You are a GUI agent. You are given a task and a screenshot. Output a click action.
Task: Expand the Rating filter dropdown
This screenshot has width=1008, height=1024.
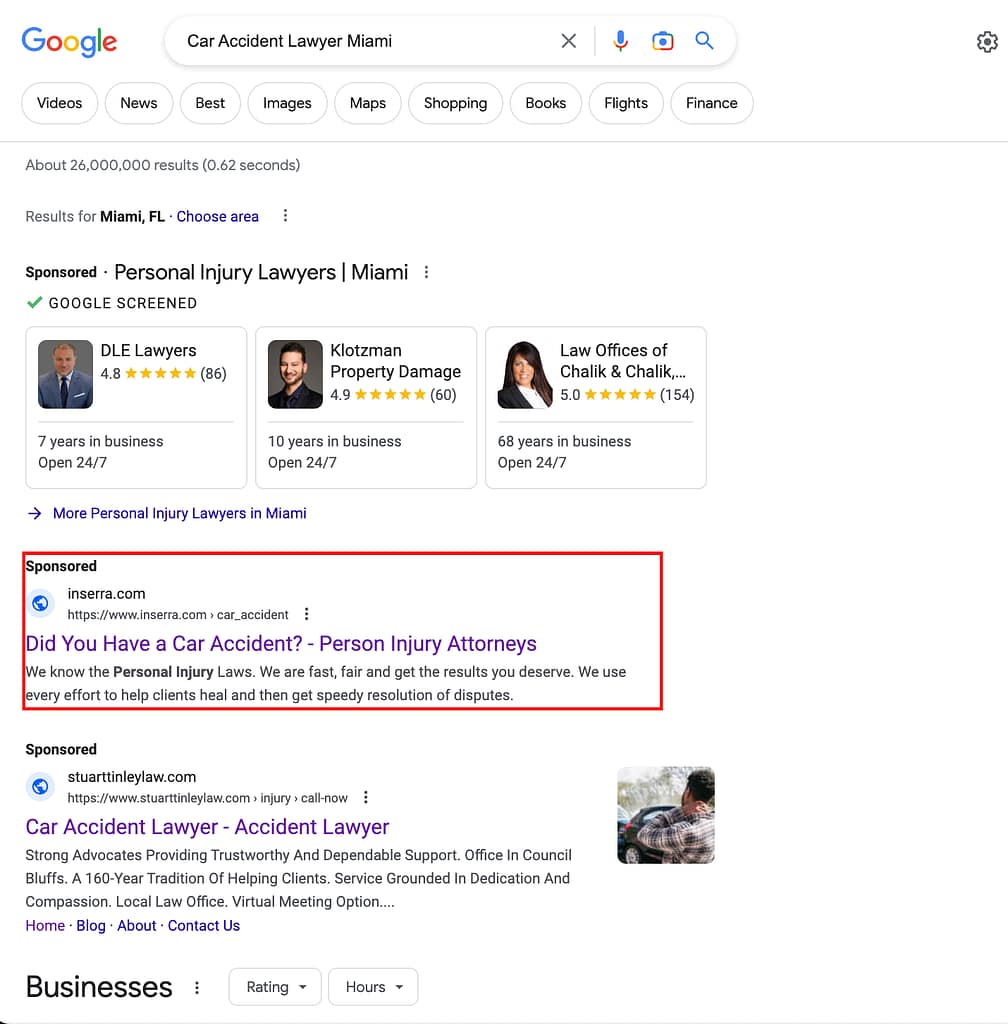click(x=275, y=987)
